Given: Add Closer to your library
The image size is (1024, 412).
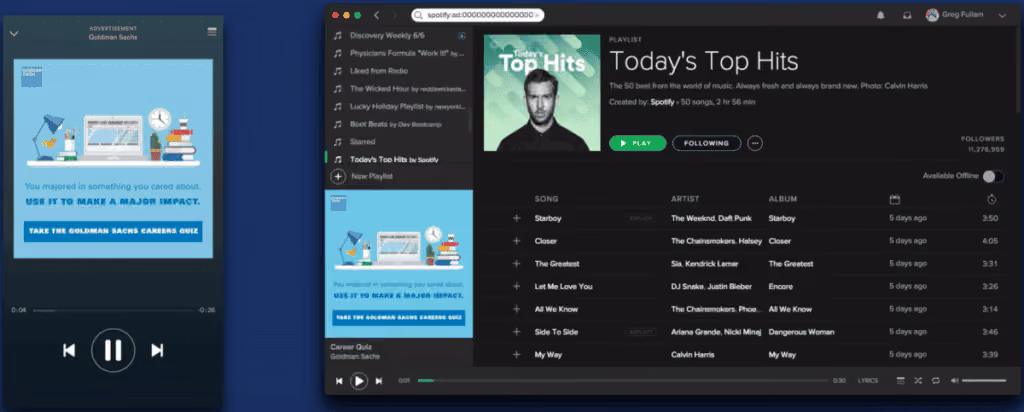Looking at the screenshot, I should (x=517, y=241).
